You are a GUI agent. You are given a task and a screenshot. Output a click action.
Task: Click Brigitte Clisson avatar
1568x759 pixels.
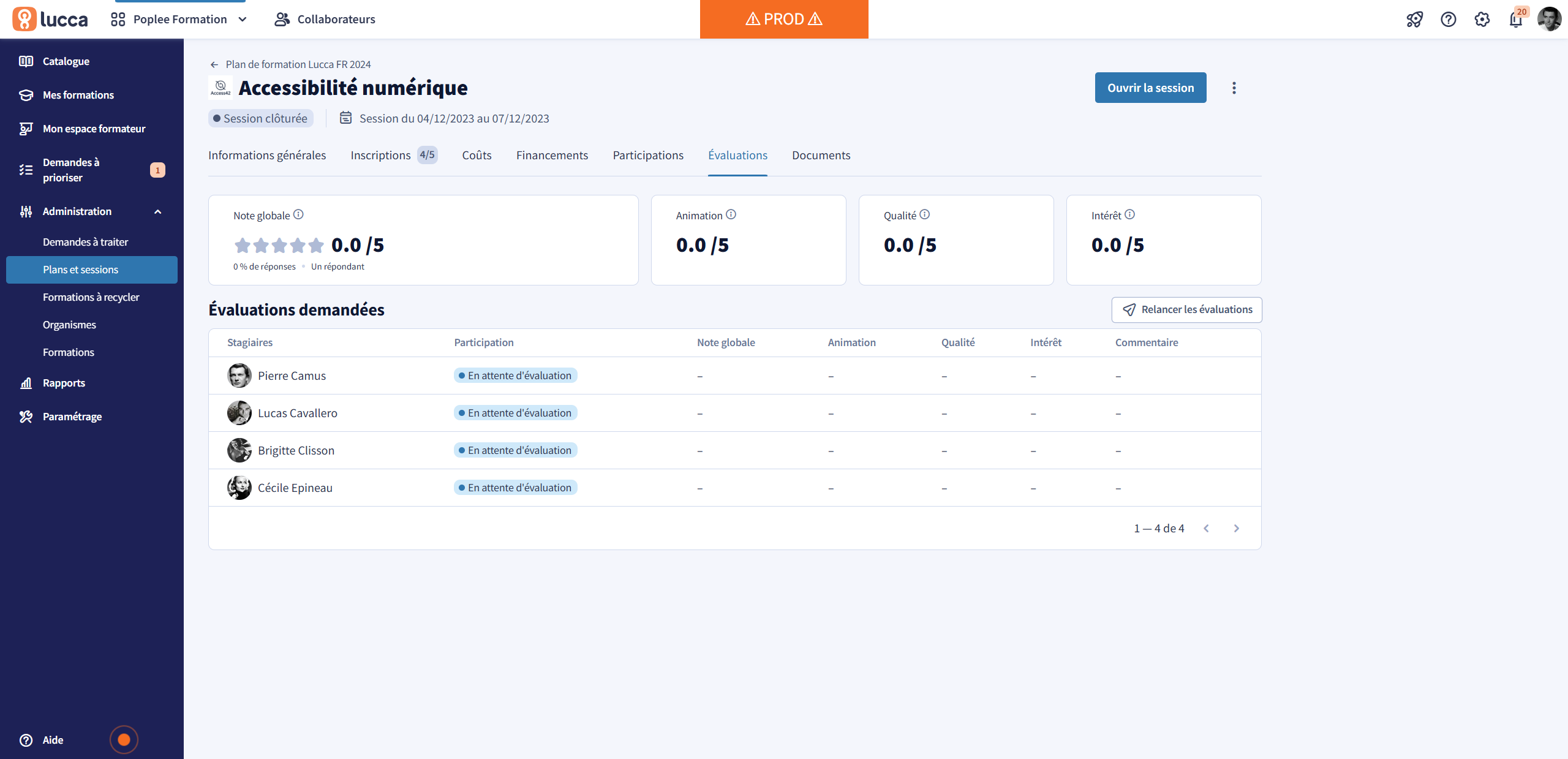239,450
